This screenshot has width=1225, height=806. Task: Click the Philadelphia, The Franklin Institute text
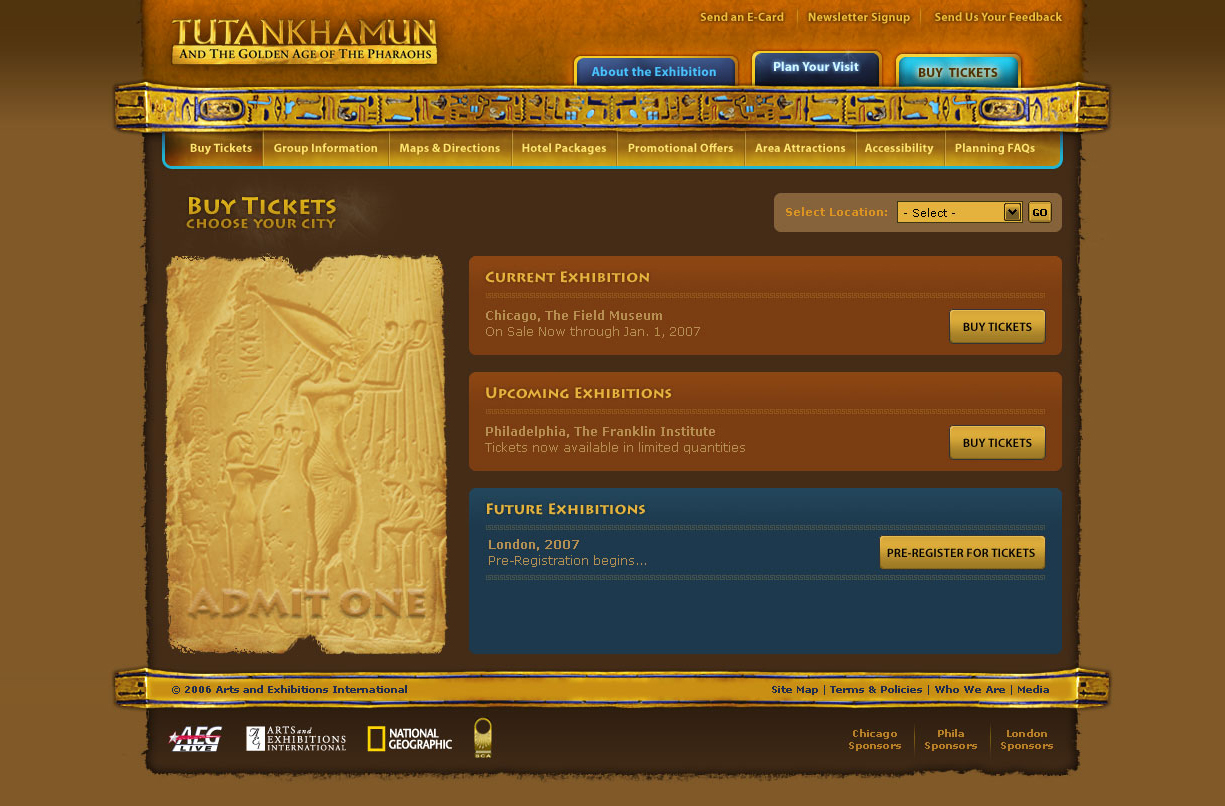click(x=601, y=432)
